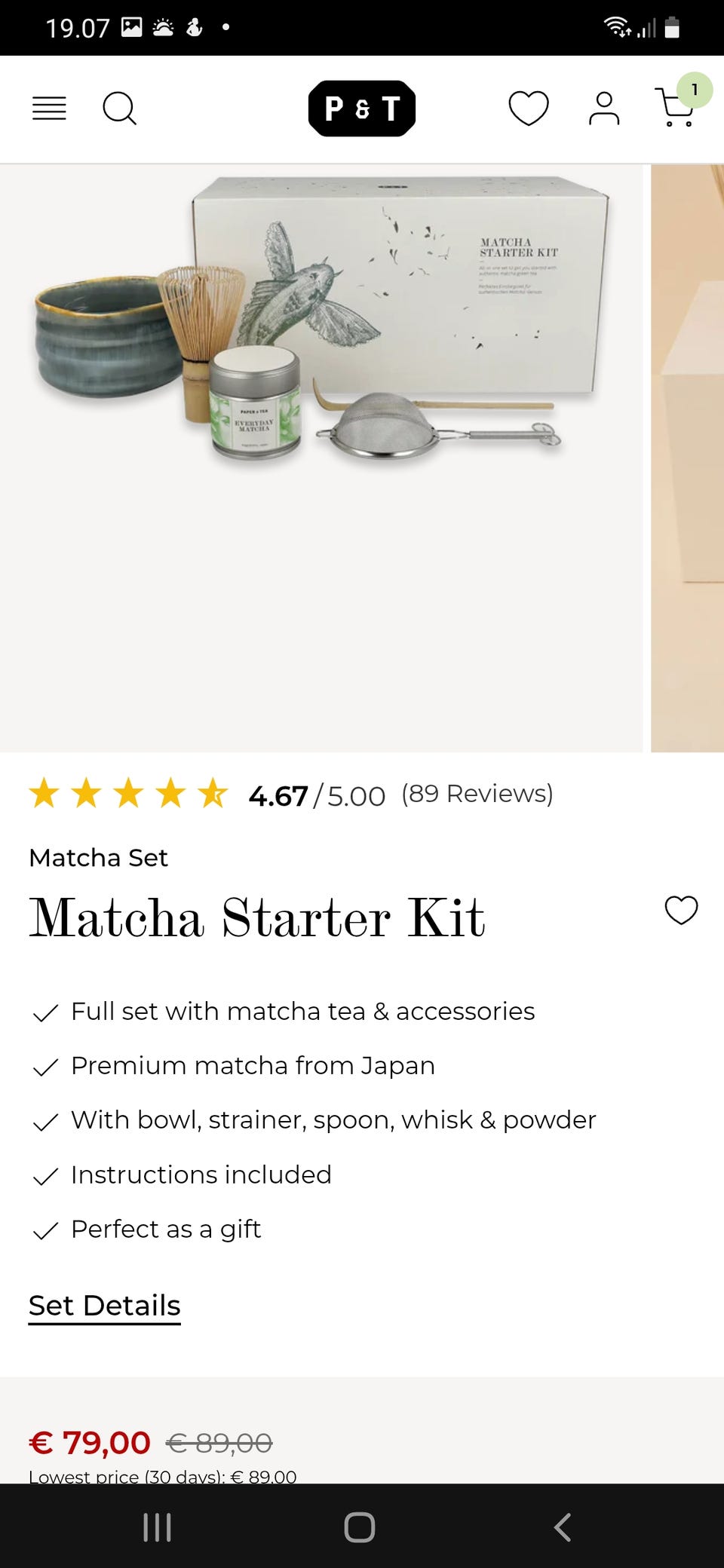Tap the 4.67 / 5.00 rating score

[x=317, y=796]
